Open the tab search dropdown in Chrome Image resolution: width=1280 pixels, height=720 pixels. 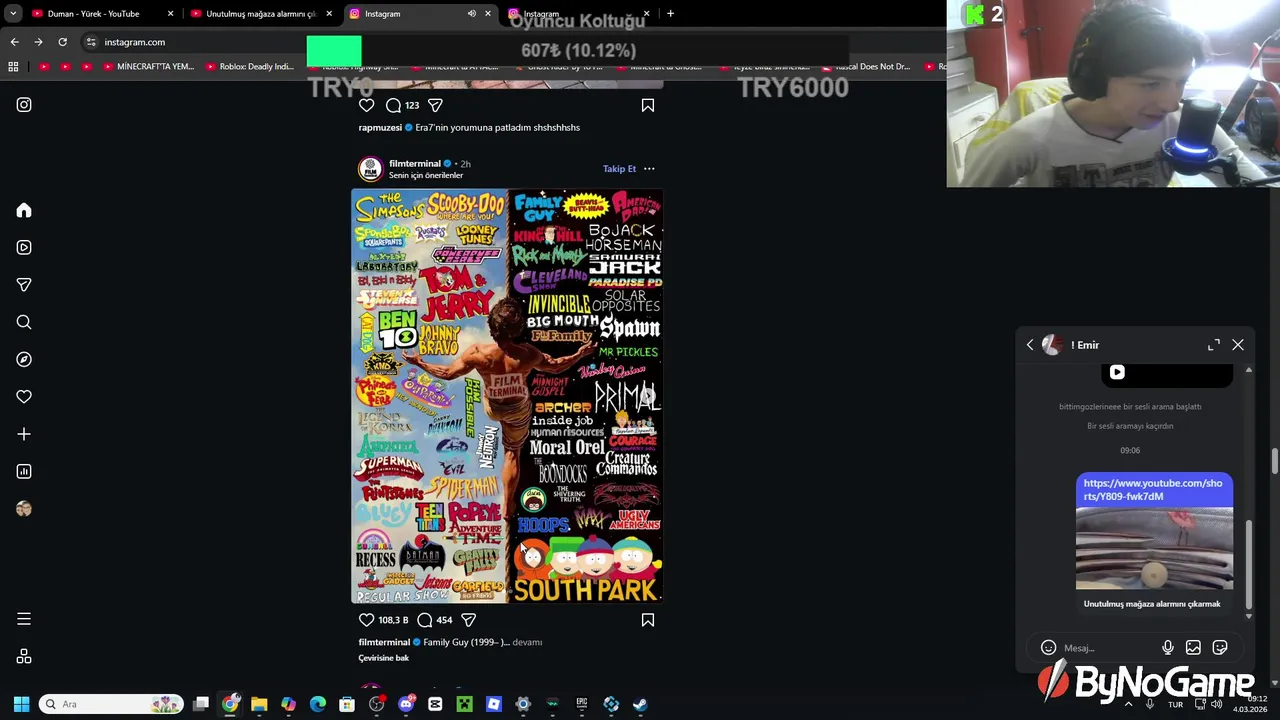14,14
